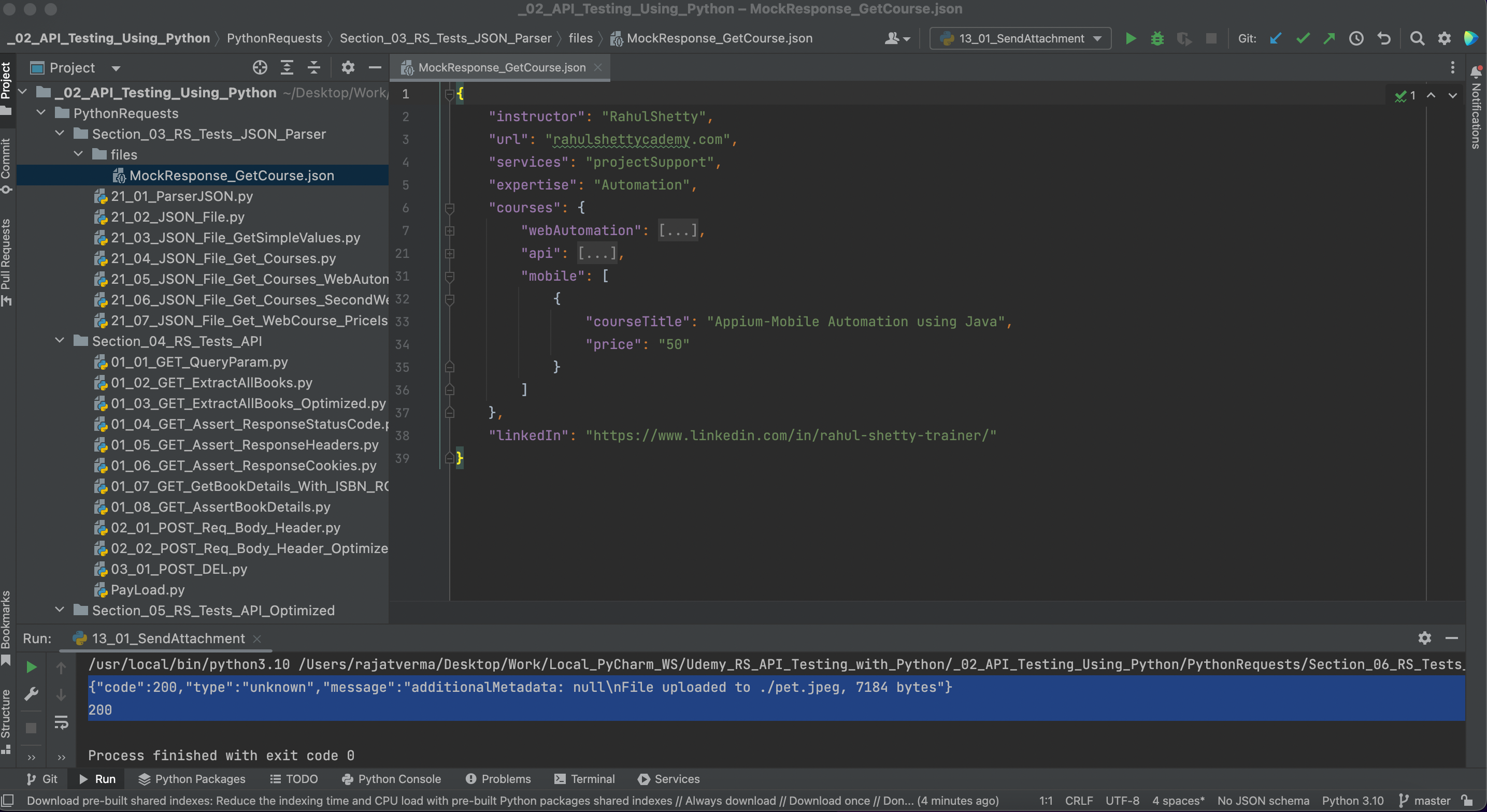Screen dimensions: 1487x812
Task: Click PythonRequests breadcrumb in navigation bar
Action: click(274, 38)
